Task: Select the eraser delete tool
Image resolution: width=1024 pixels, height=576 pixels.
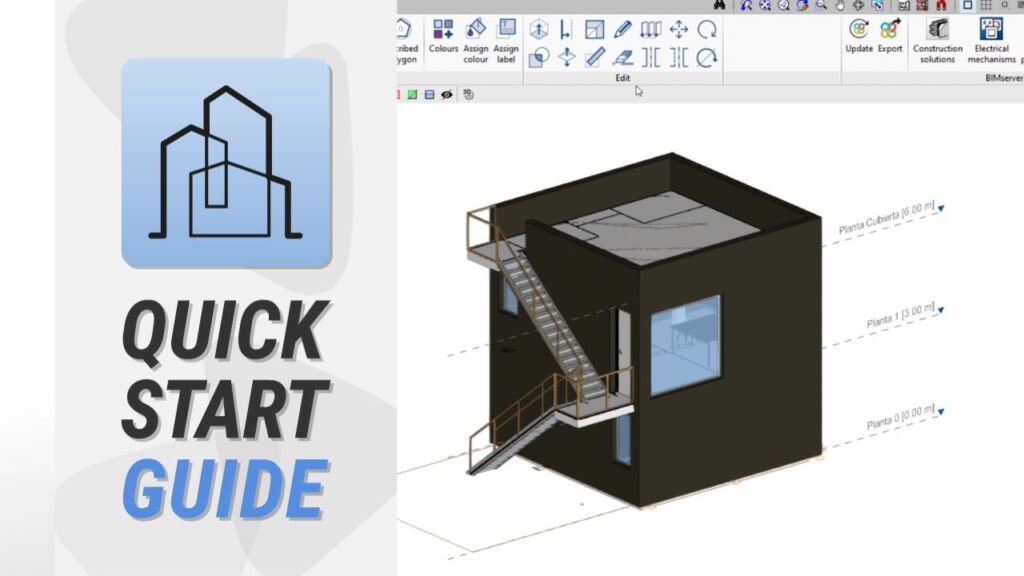Action: click(622, 57)
